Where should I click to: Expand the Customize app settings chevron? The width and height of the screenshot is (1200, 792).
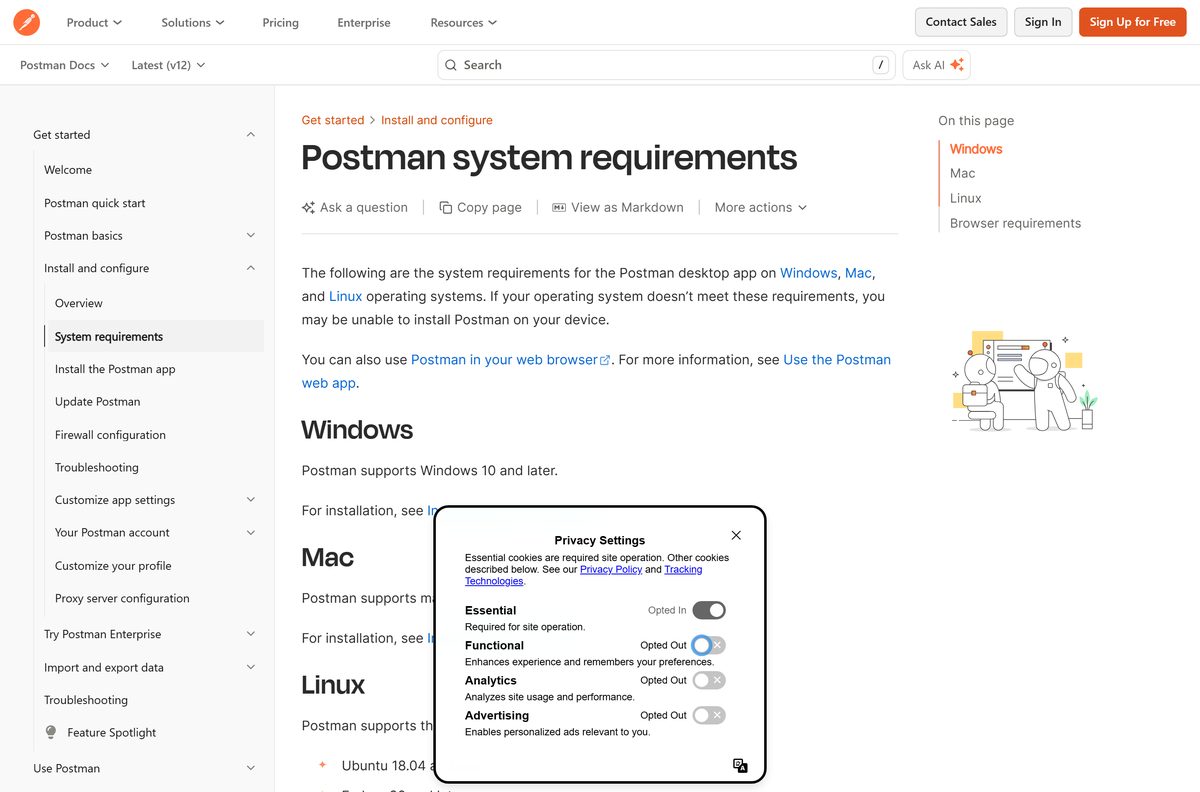coord(250,500)
